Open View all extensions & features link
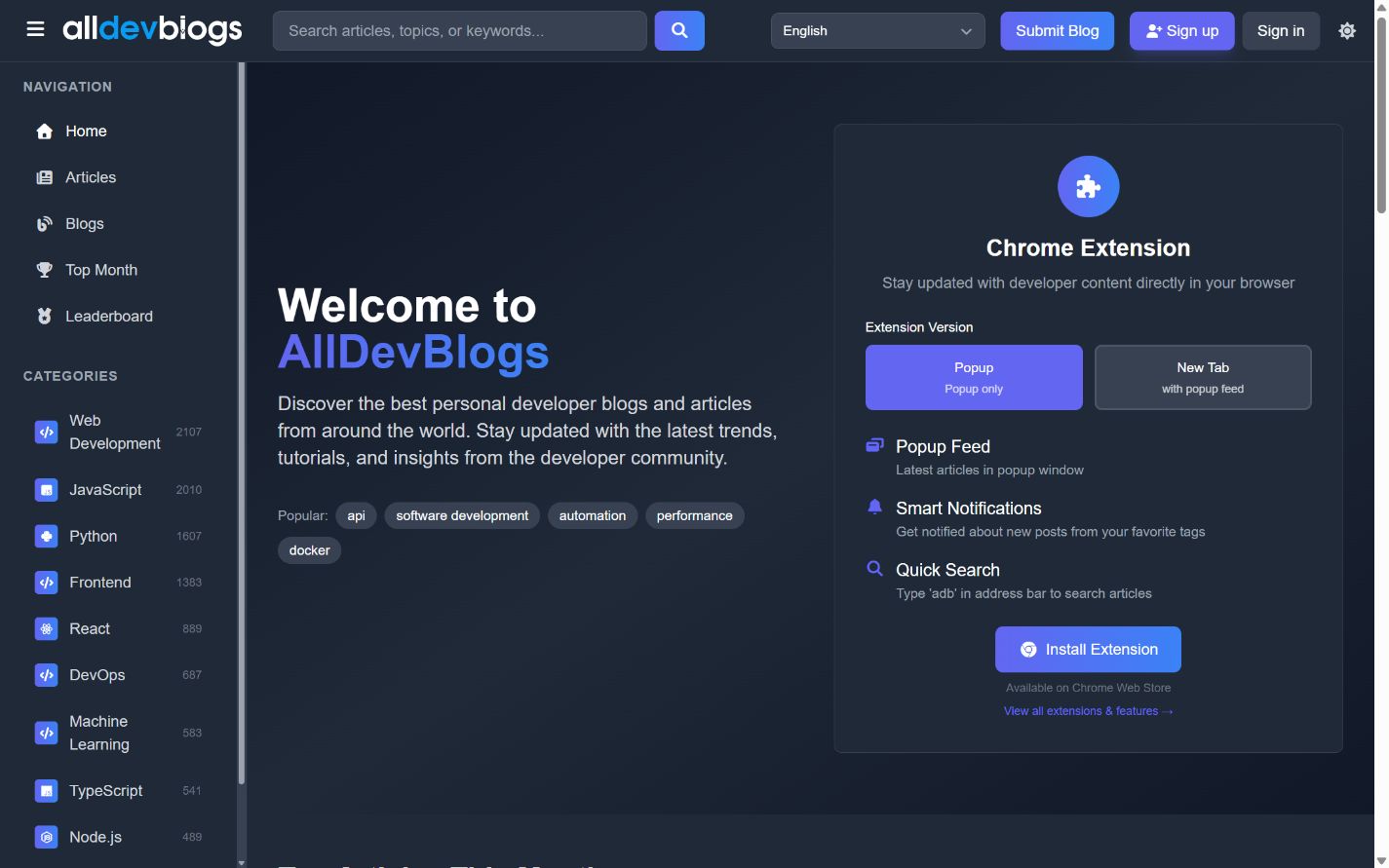 (1088, 711)
